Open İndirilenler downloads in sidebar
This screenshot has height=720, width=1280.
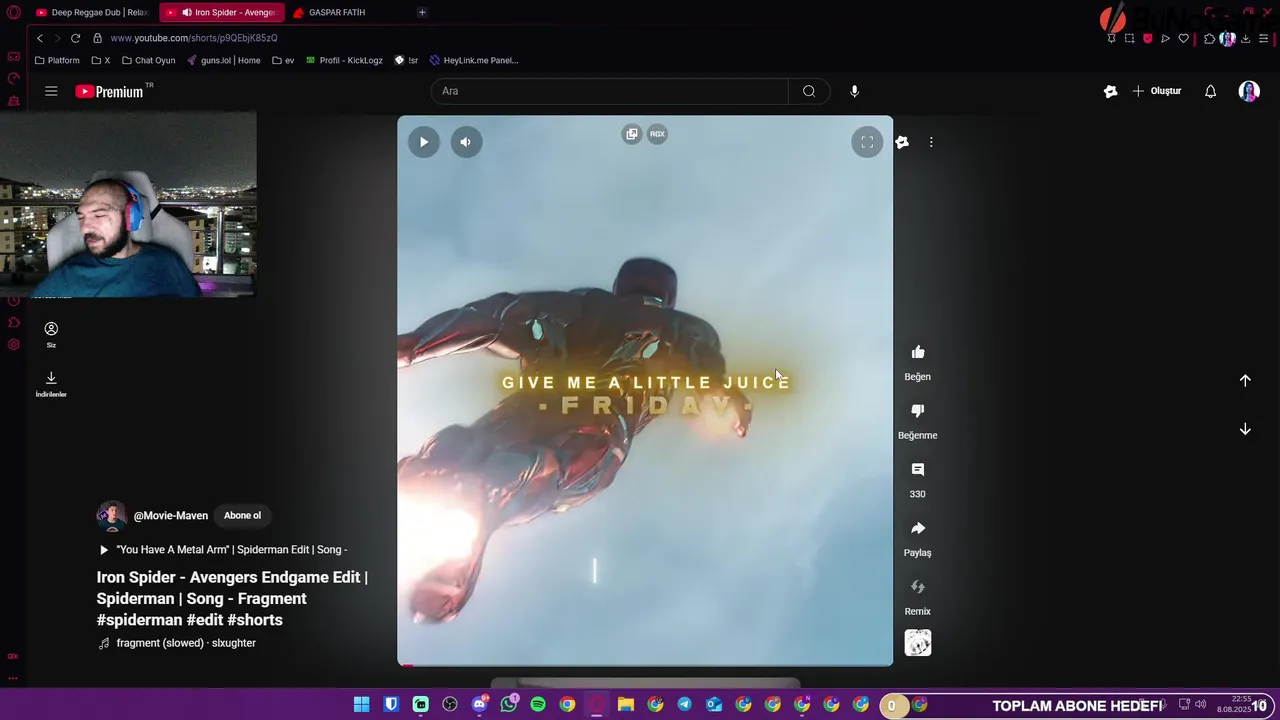point(51,384)
